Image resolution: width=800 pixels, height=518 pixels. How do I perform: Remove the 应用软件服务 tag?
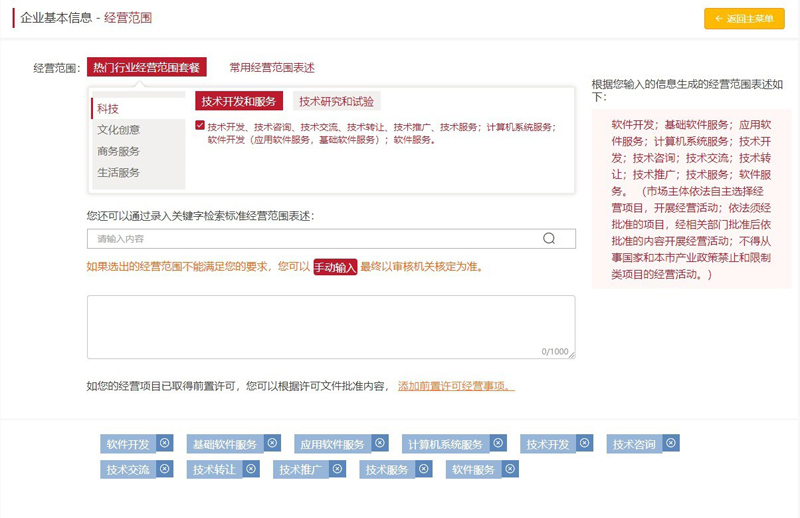[380, 443]
